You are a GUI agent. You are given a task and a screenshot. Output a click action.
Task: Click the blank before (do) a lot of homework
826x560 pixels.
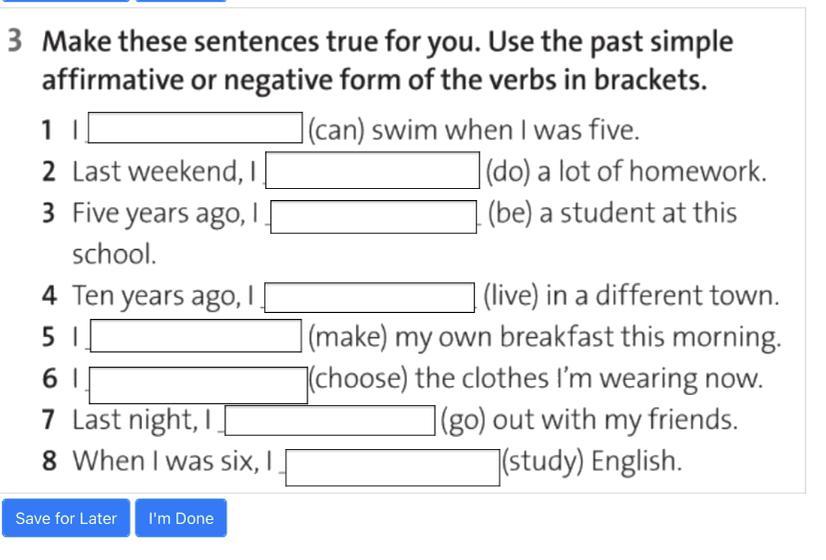tap(372, 171)
